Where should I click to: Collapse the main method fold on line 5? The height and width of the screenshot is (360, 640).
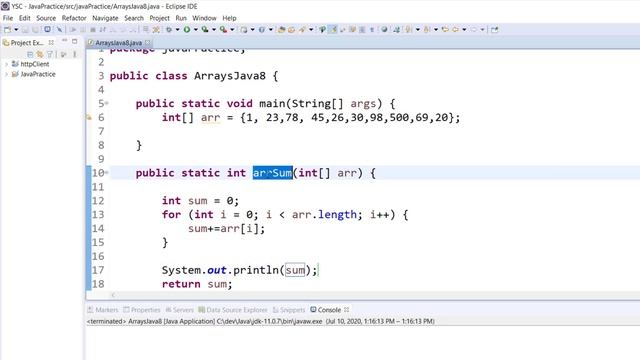(x=107, y=103)
